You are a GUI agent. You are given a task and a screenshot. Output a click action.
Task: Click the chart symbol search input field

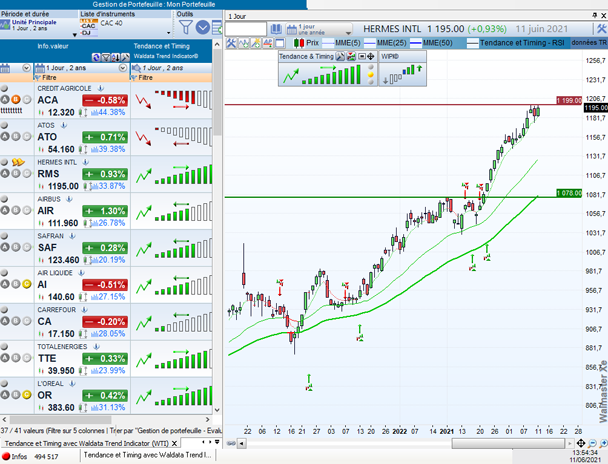pyautogui.click(x=246, y=29)
